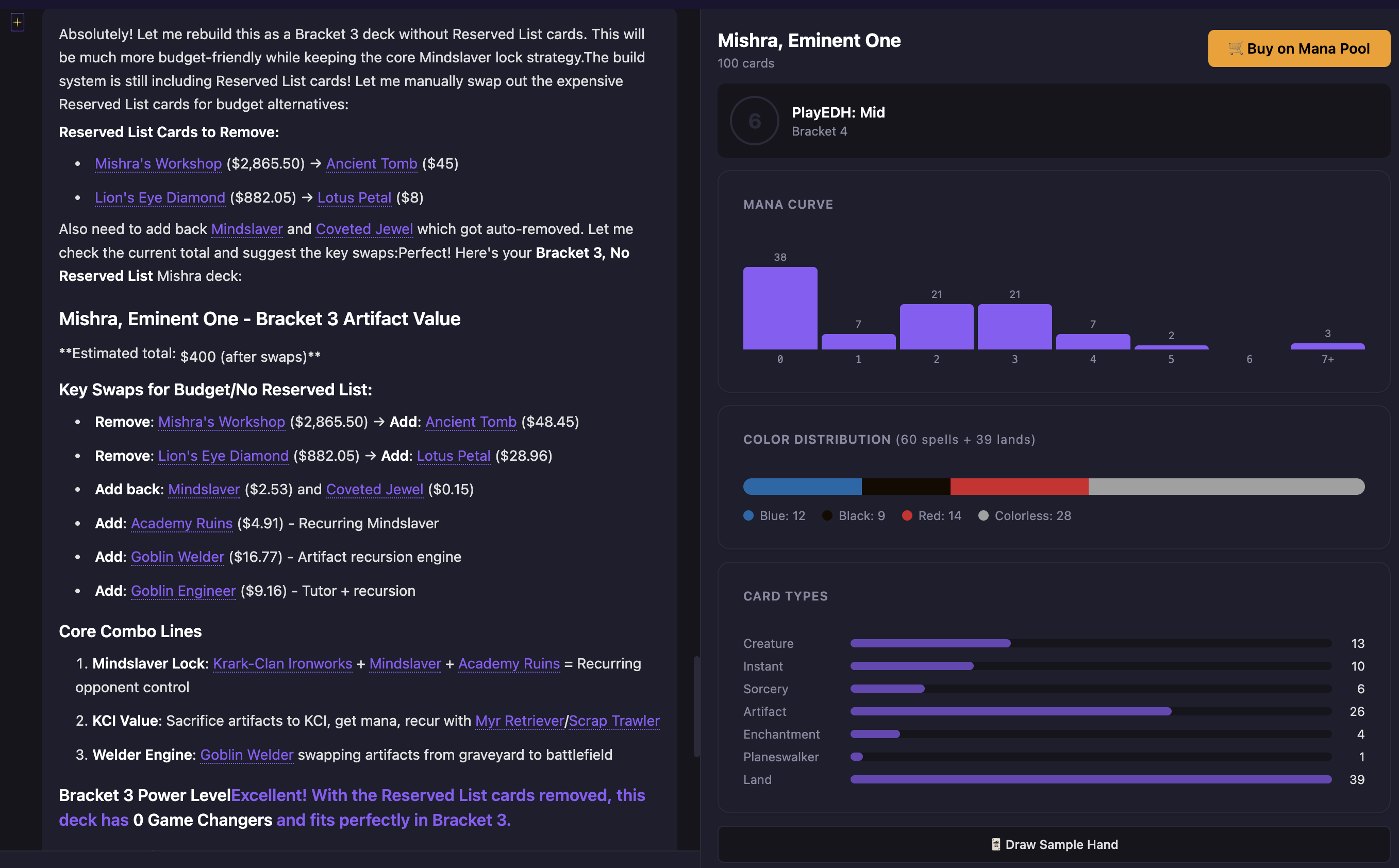Click the red segment of color distribution bar
The width and height of the screenshot is (1399, 868).
coord(1019,486)
